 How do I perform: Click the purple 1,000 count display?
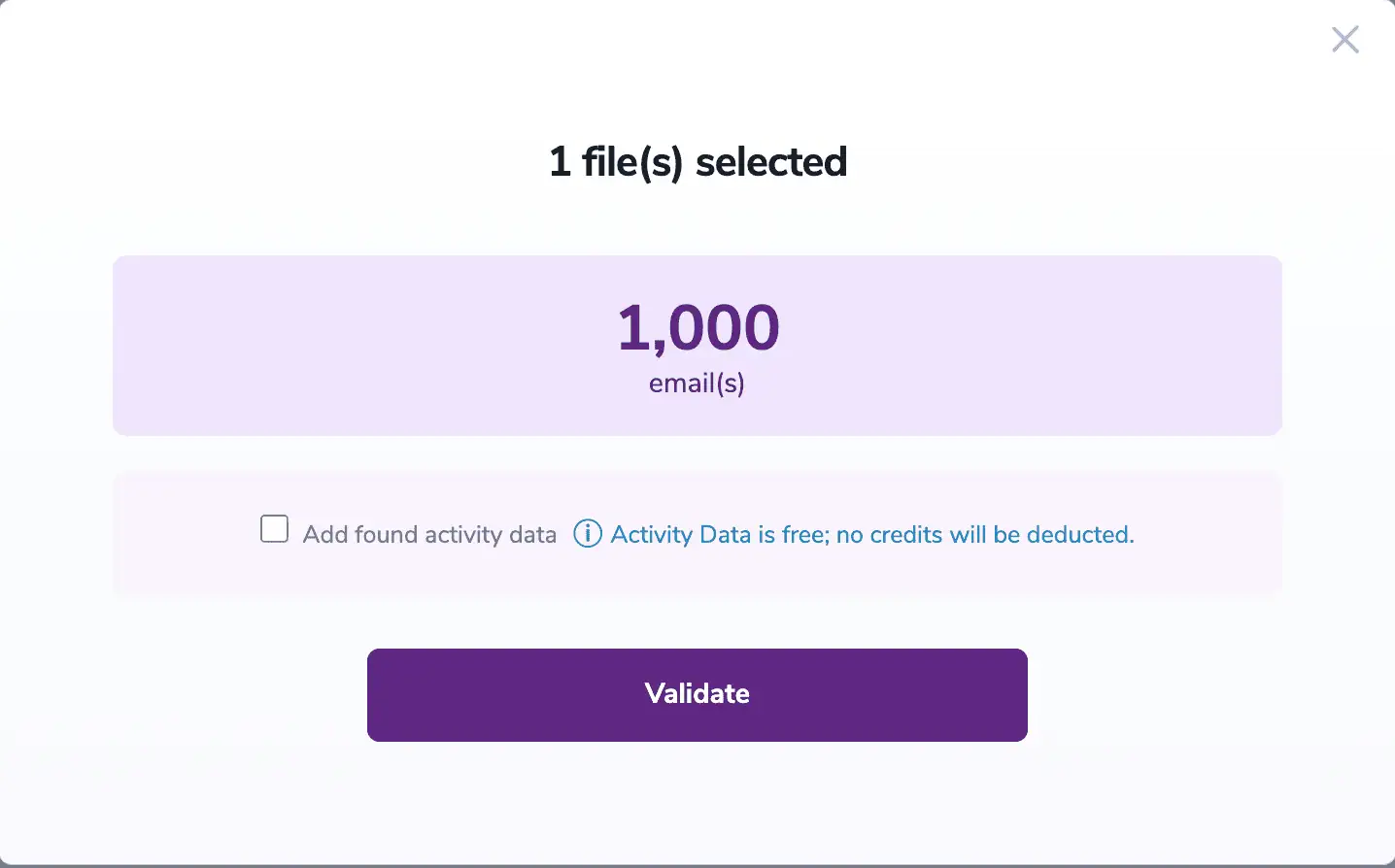pos(697,327)
